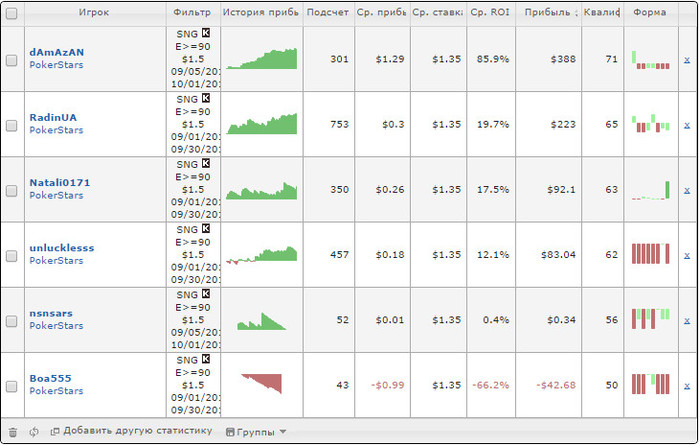This screenshot has height=445, width=700.
Task: Remove the Boa555 row with x
Action: 686,384
